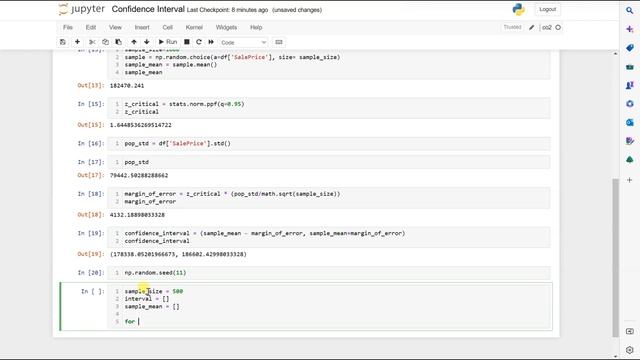Move selected cell down arrow

click(147, 42)
